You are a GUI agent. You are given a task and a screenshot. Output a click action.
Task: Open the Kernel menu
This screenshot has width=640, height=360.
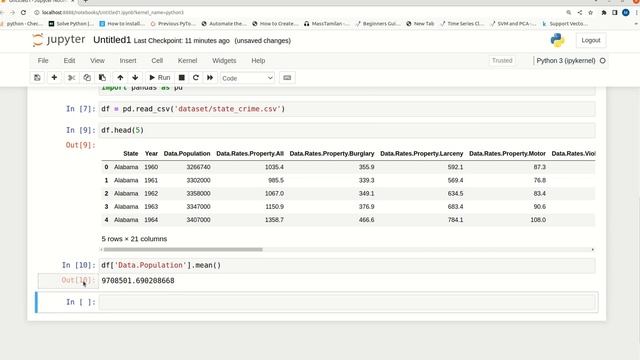point(187,60)
